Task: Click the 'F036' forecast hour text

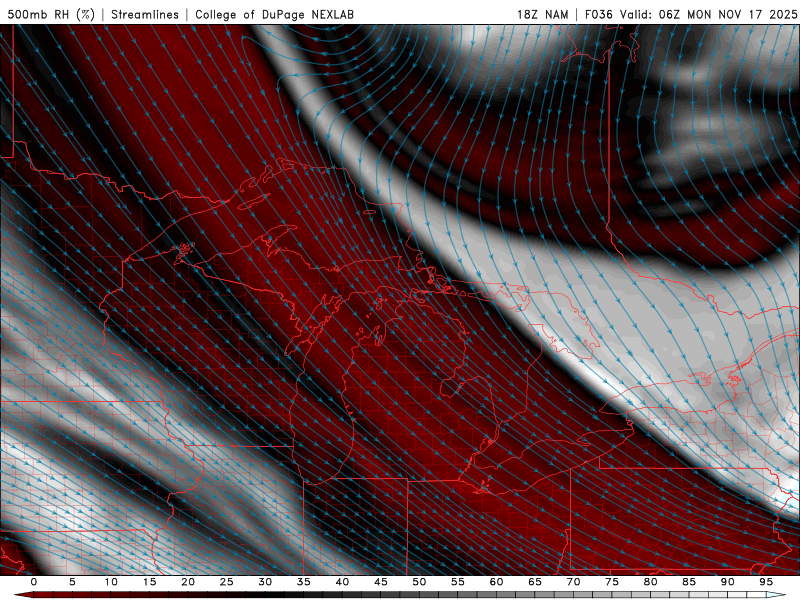Action: pyautogui.click(x=598, y=14)
